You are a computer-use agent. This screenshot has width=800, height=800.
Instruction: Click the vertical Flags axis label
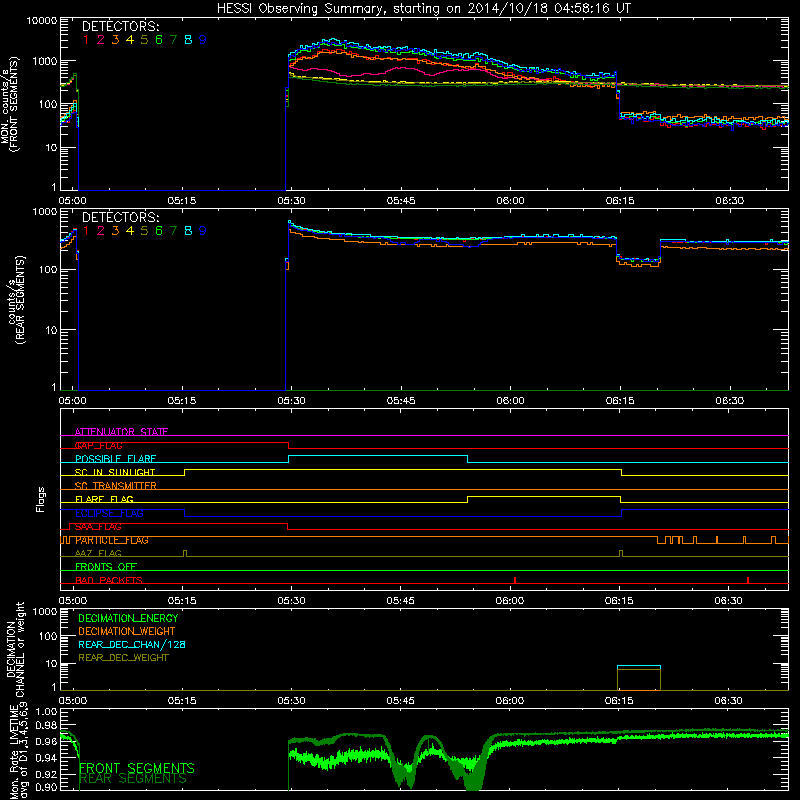pos(40,499)
